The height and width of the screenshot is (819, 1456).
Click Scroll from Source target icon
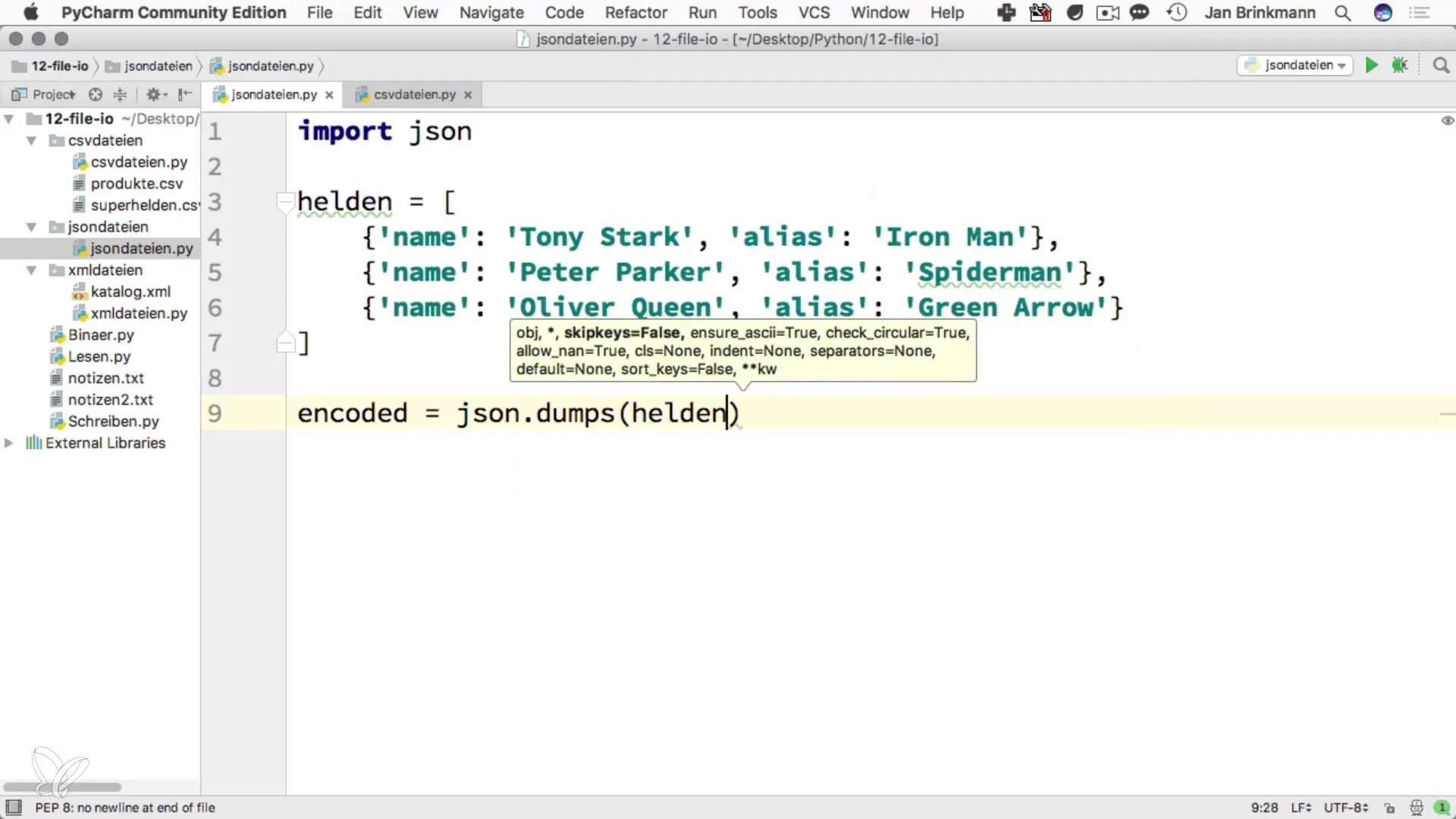[x=95, y=94]
